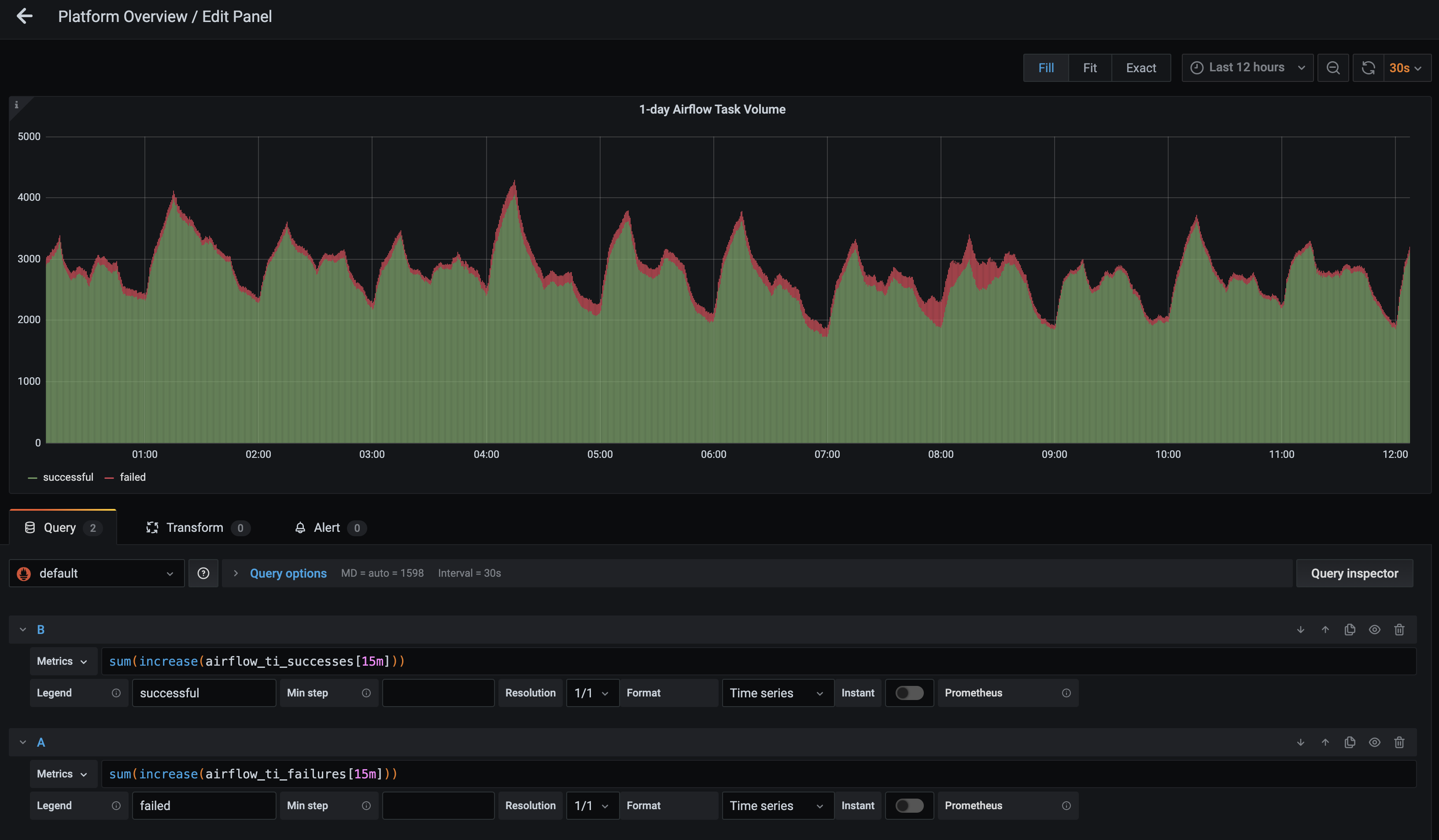This screenshot has width=1439, height=840.
Task: Open the Query inspector
Action: 1354,573
